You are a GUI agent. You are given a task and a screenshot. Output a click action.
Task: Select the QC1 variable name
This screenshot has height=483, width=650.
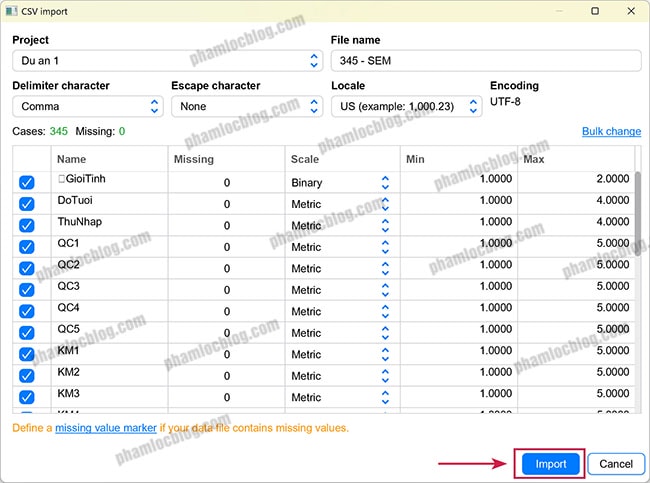click(68, 243)
